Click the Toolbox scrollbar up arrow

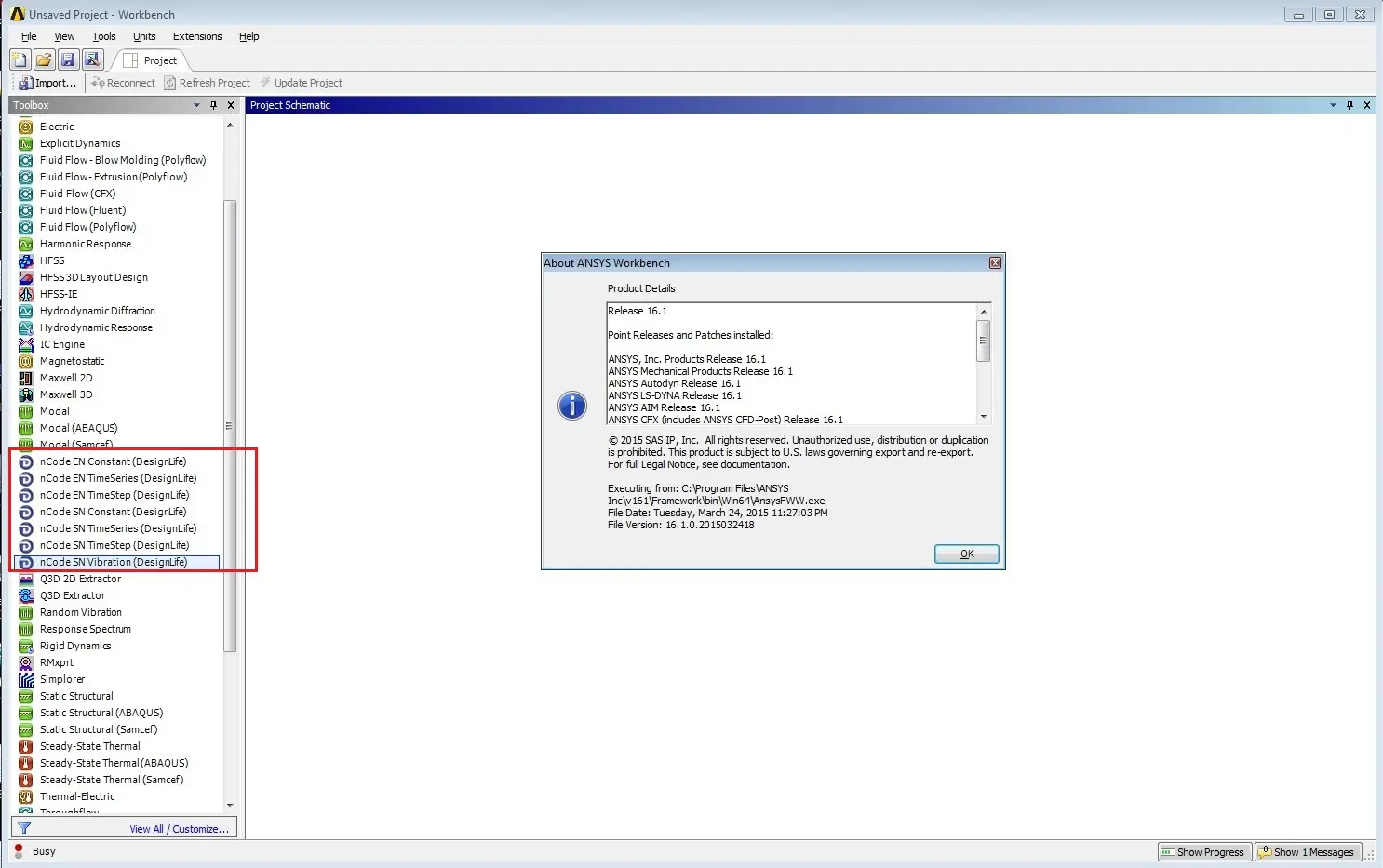click(x=230, y=125)
